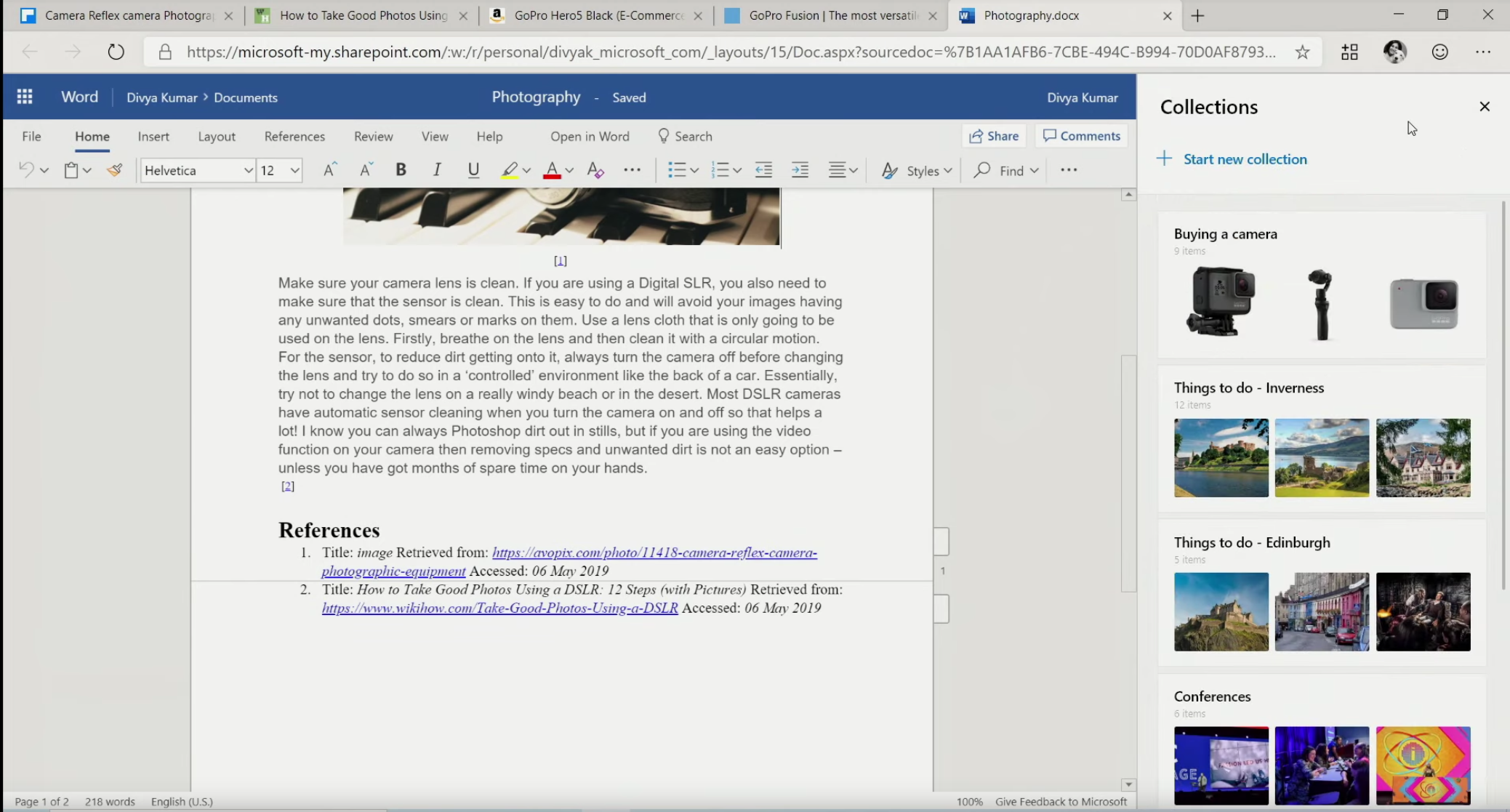Click the Bold formatting icon

[401, 170]
